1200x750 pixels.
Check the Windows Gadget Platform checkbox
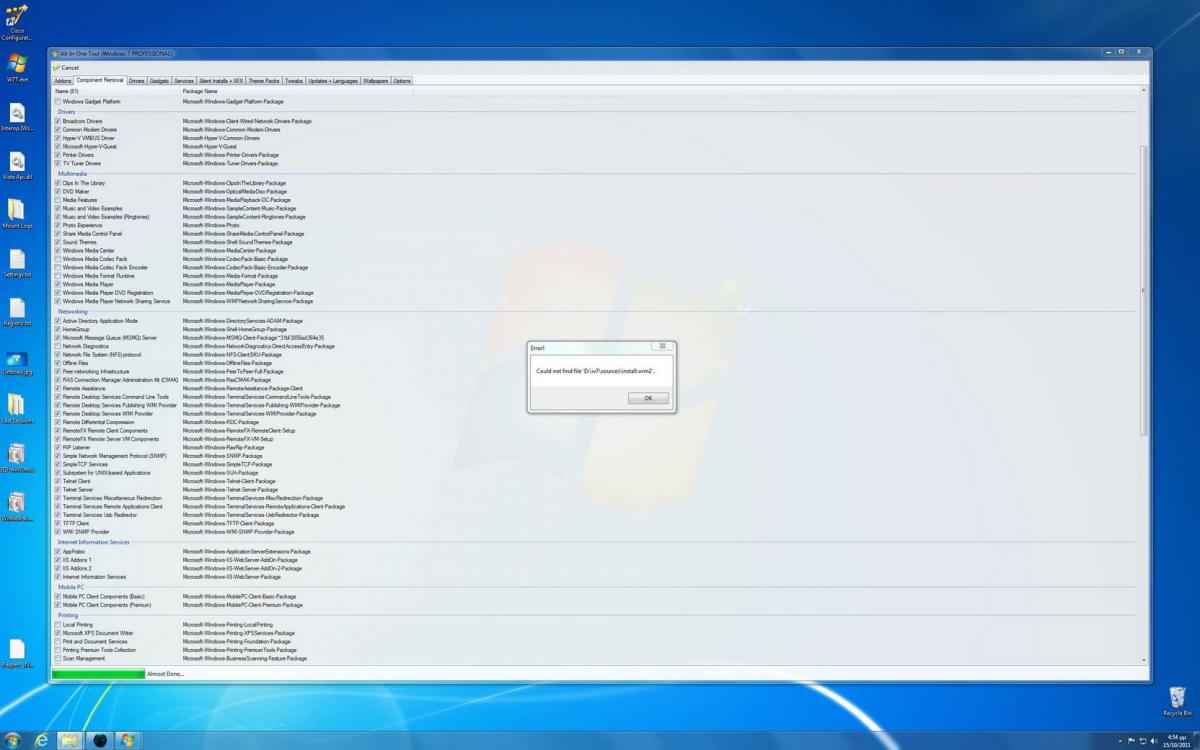[58, 101]
